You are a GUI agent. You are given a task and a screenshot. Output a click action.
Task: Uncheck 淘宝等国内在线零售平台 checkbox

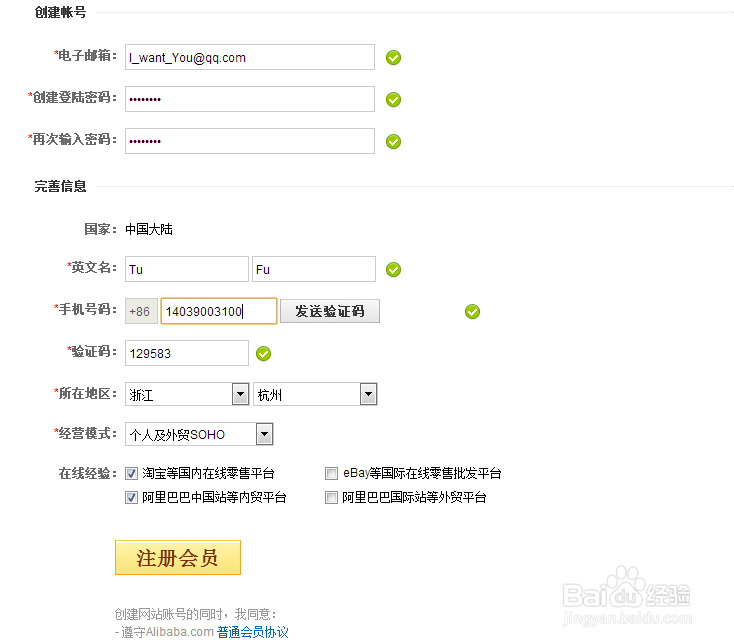(132, 473)
